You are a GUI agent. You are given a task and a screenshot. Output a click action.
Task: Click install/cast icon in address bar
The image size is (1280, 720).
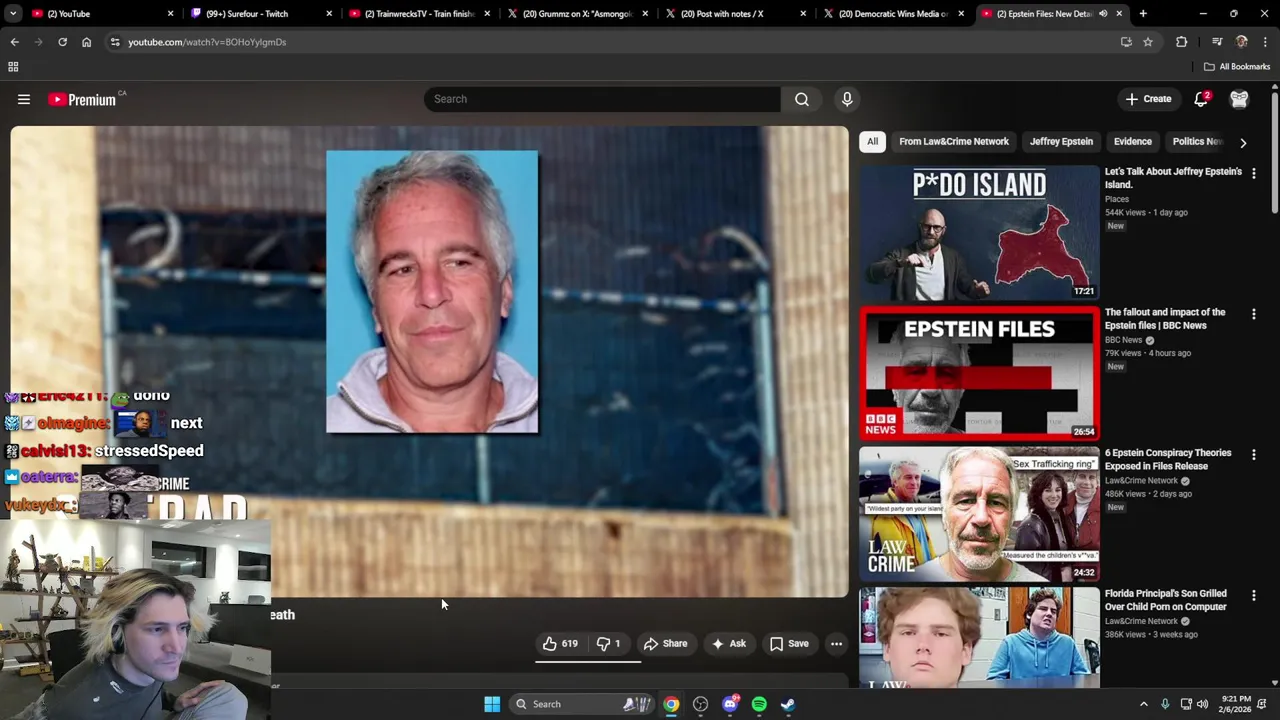pyautogui.click(x=1126, y=42)
